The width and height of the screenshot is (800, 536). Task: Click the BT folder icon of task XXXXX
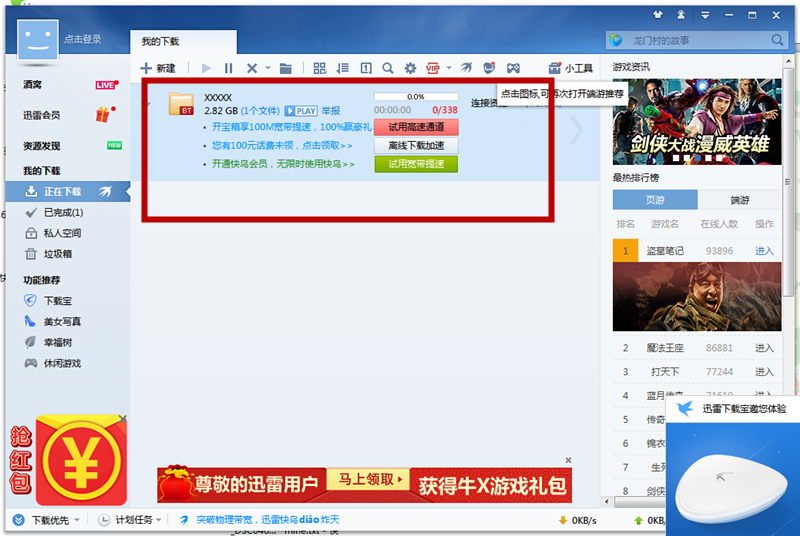click(181, 104)
